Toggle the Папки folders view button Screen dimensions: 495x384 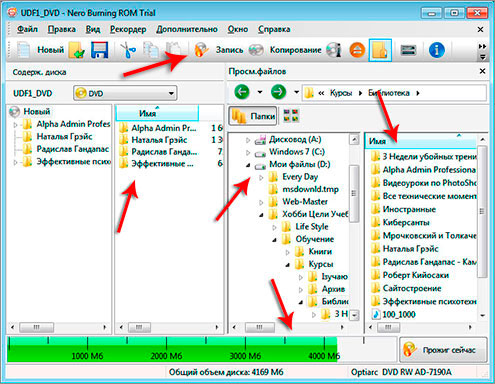[x=253, y=116]
